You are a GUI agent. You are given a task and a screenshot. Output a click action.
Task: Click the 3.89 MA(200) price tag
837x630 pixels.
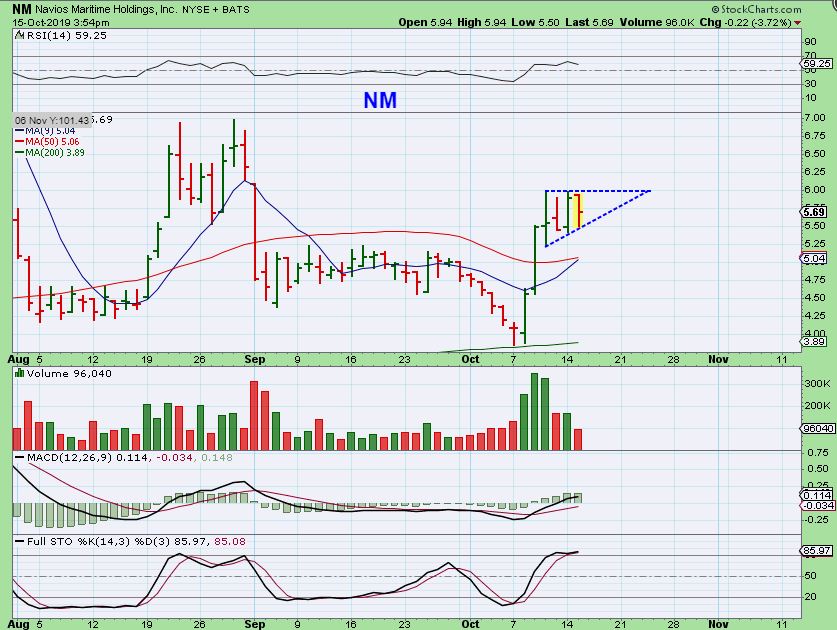pyautogui.click(x=815, y=342)
